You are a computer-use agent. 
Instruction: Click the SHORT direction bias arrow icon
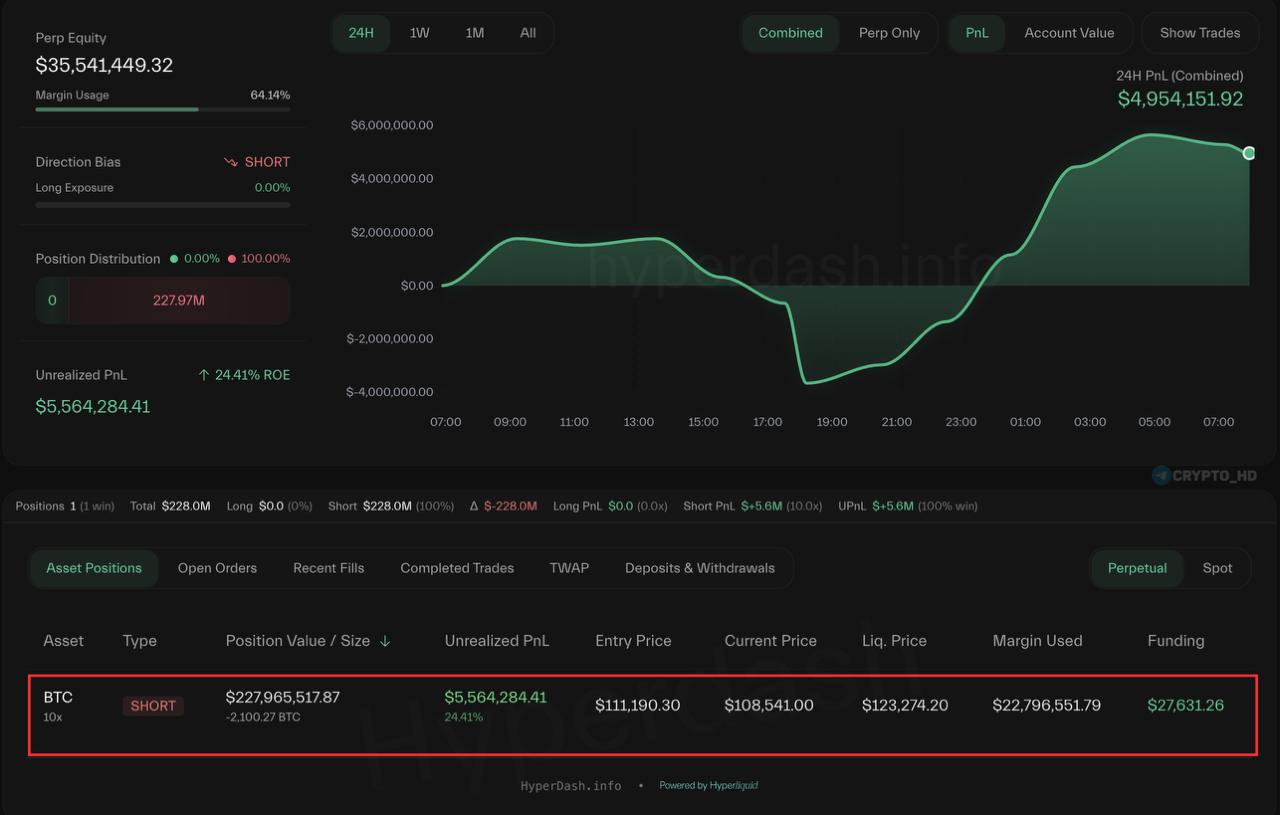[x=231, y=162]
